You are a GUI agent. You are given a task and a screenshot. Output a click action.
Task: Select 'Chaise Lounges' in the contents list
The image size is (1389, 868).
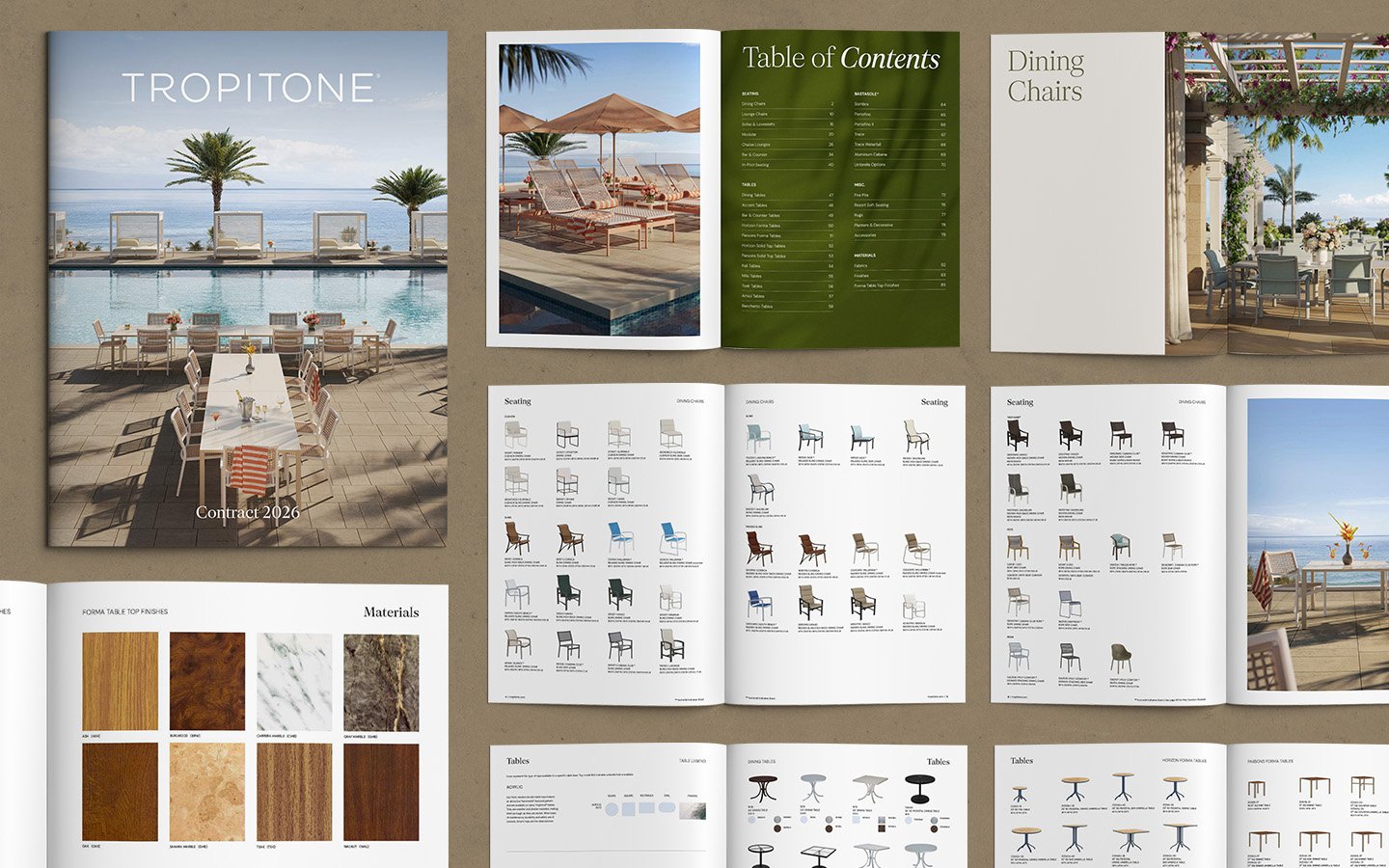click(755, 145)
